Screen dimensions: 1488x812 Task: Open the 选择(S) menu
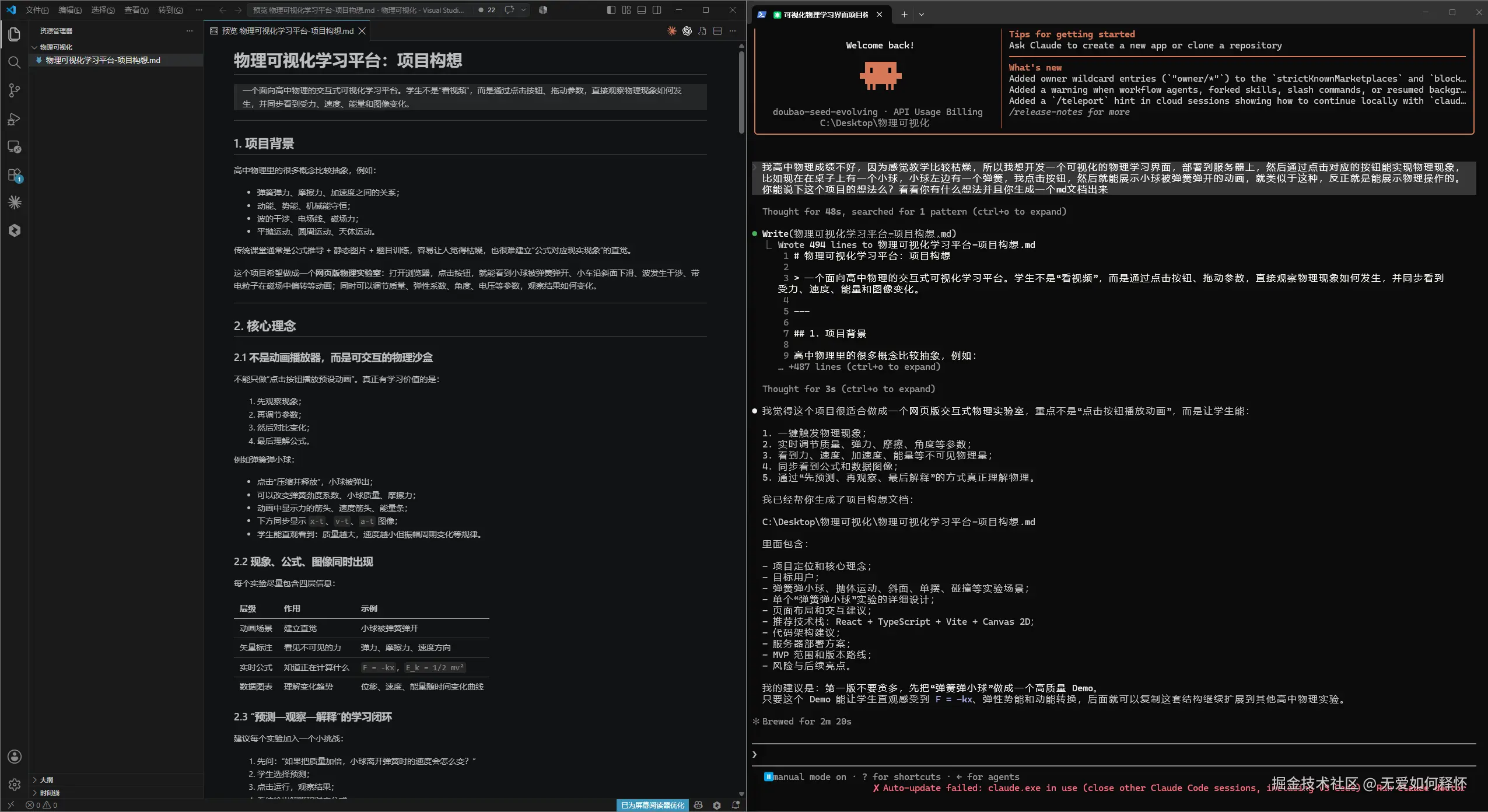coord(103,10)
